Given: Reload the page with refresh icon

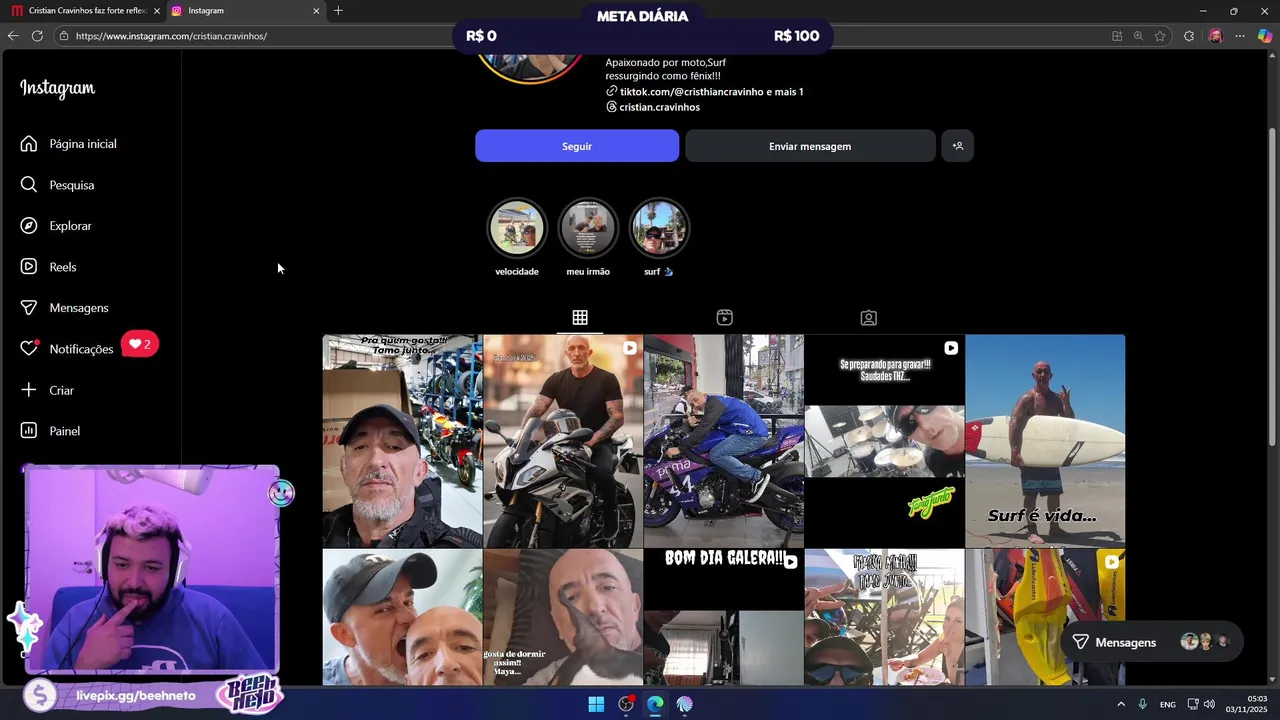Looking at the screenshot, I should pyautogui.click(x=37, y=36).
